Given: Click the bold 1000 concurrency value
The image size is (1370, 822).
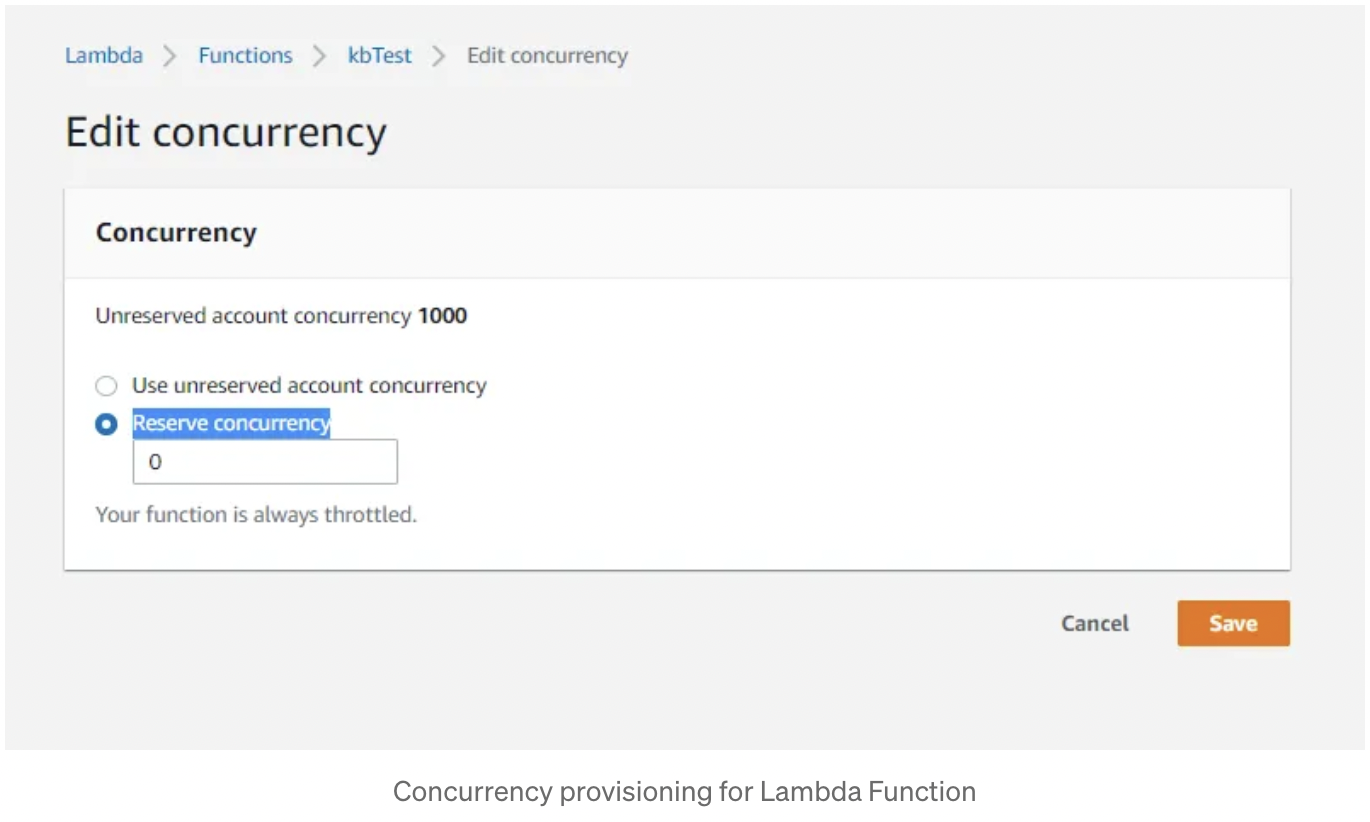Looking at the screenshot, I should [x=443, y=317].
